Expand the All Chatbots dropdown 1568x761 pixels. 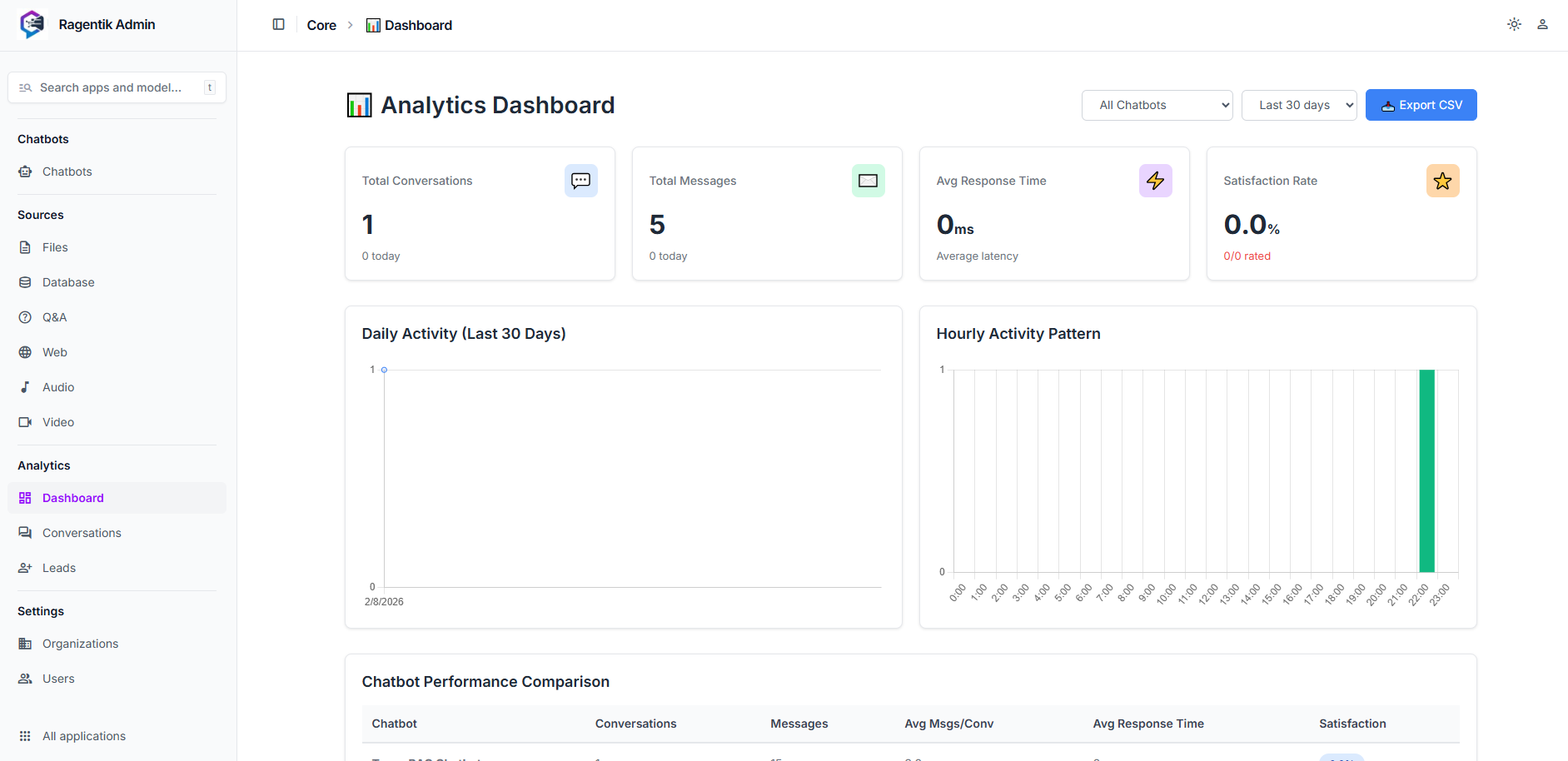1157,105
